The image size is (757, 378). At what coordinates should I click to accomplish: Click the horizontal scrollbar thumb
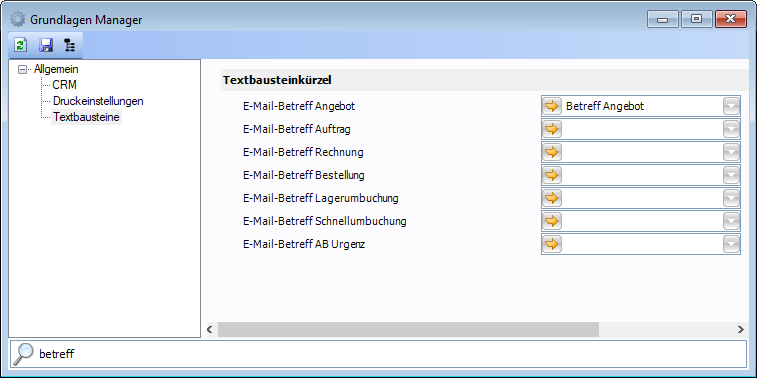(x=408, y=329)
